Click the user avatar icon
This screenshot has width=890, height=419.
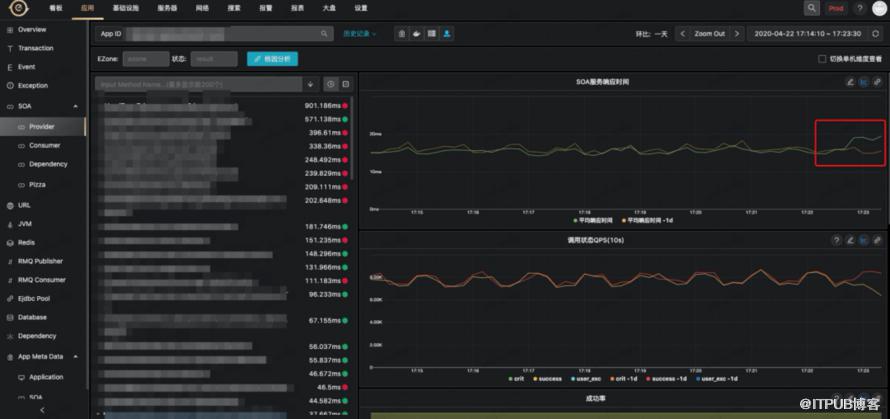[x=878, y=8]
